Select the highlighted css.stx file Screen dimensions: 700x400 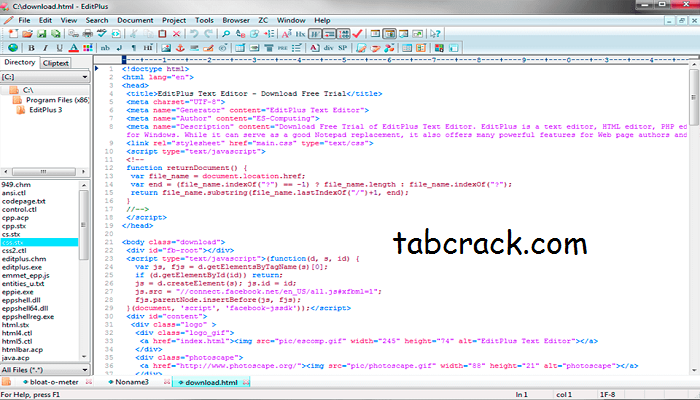[39, 242]
